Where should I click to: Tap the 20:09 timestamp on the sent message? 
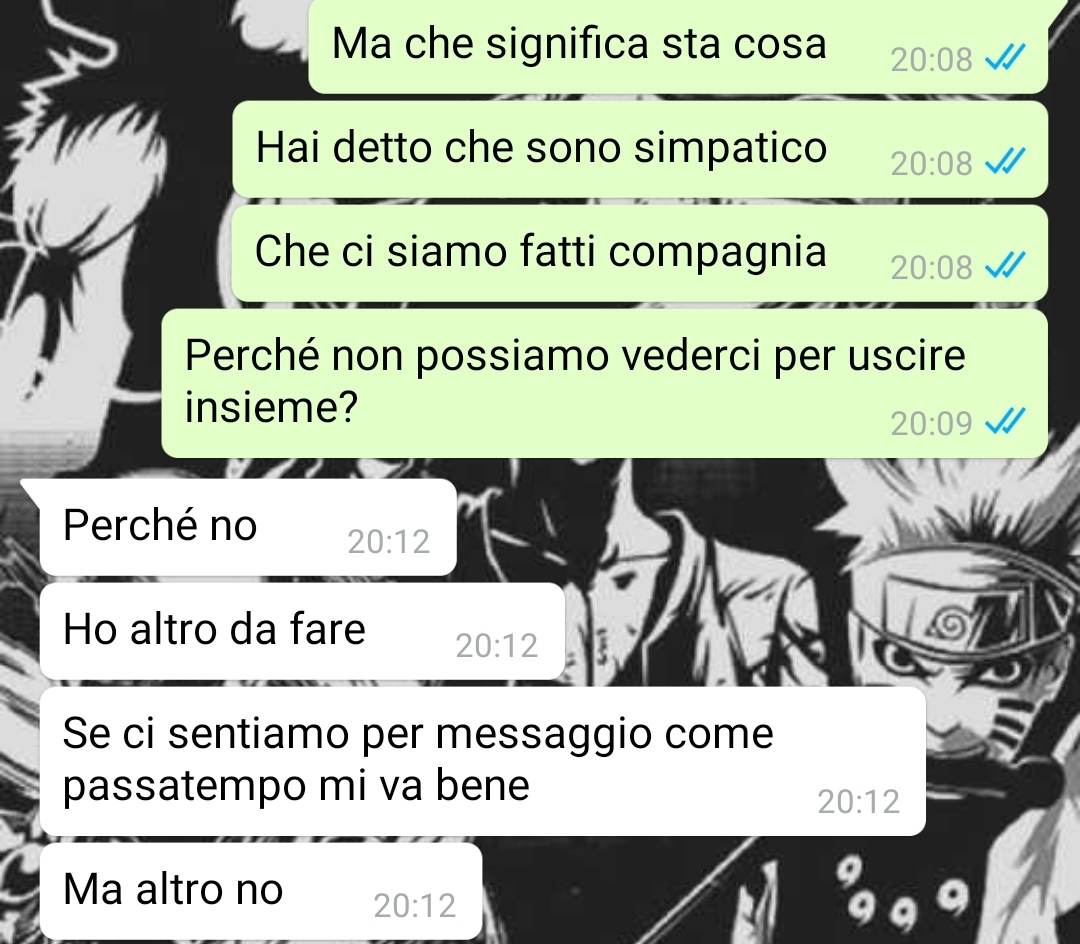click(931, 423)
